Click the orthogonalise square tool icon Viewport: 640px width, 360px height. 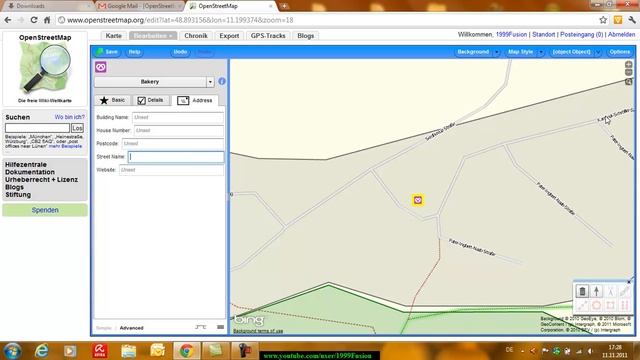pyautogui.click(x=610, y=305)
